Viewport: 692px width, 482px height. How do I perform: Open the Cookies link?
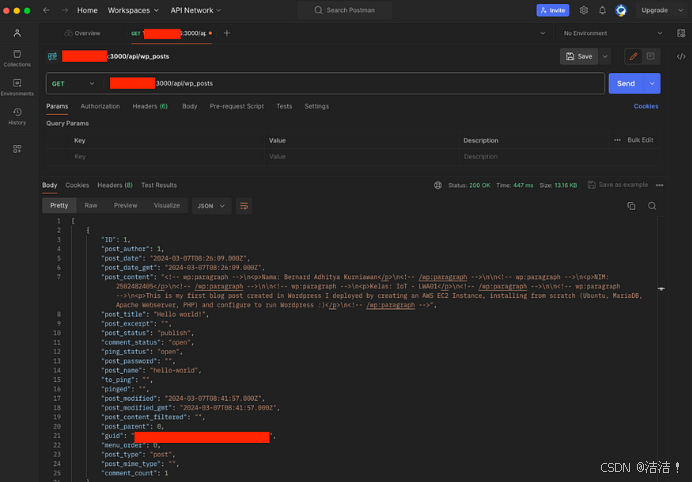pos(646,106)
